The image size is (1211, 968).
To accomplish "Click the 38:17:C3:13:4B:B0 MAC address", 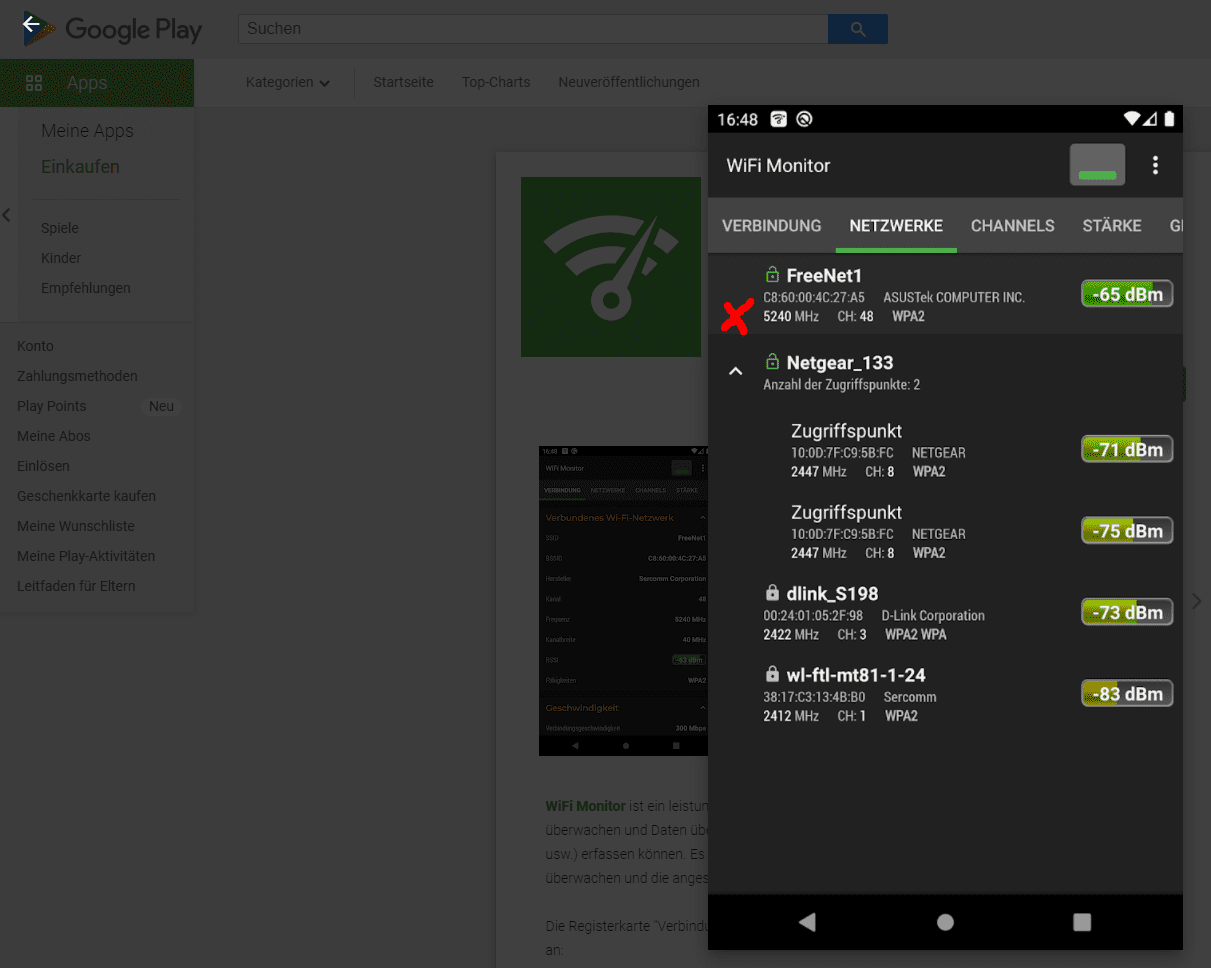I will pos(814,697).
